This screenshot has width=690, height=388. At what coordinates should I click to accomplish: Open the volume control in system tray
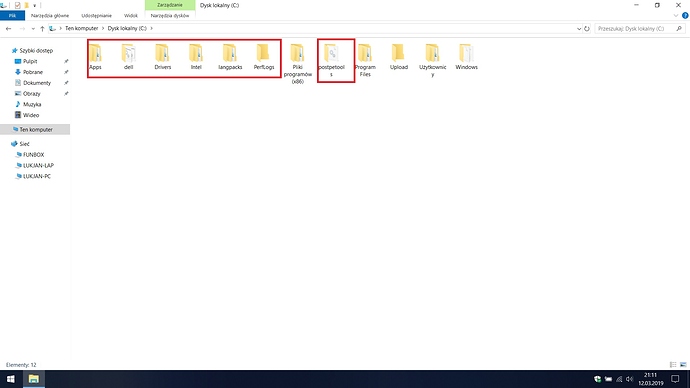point(629,379)
